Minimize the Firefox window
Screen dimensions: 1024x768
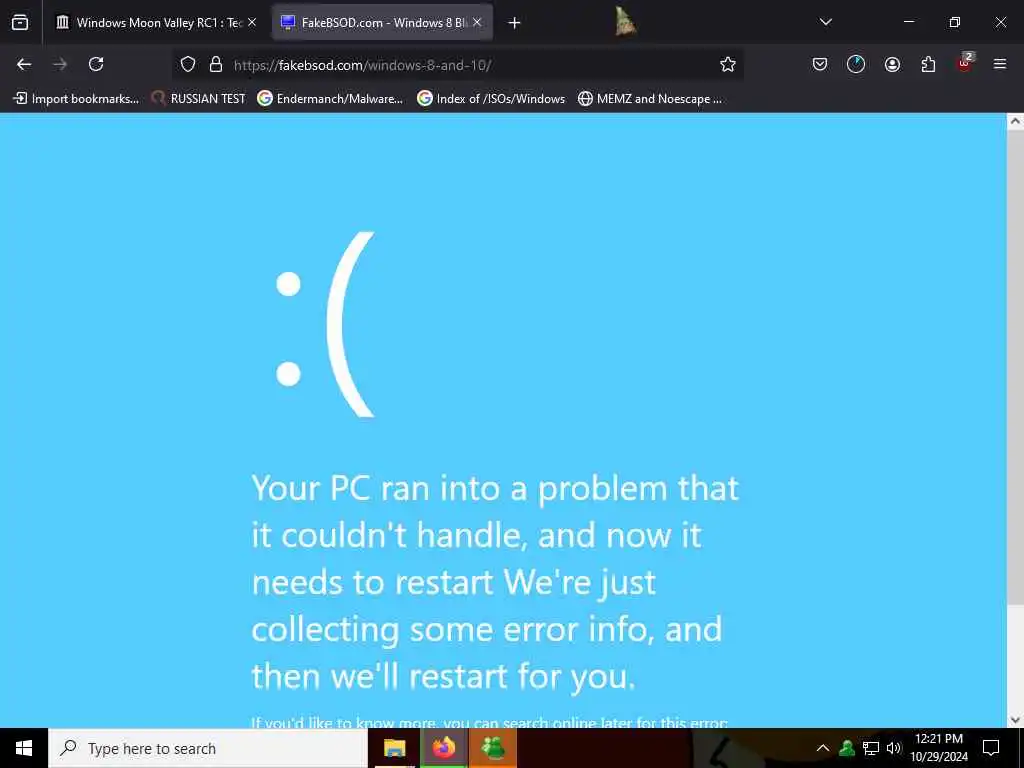click(908, 22)
